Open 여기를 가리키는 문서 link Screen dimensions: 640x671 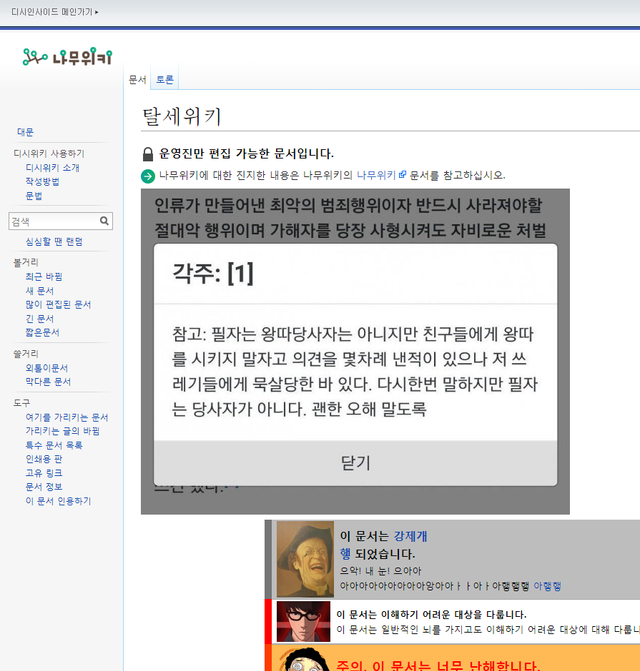[x=66, y=417]
